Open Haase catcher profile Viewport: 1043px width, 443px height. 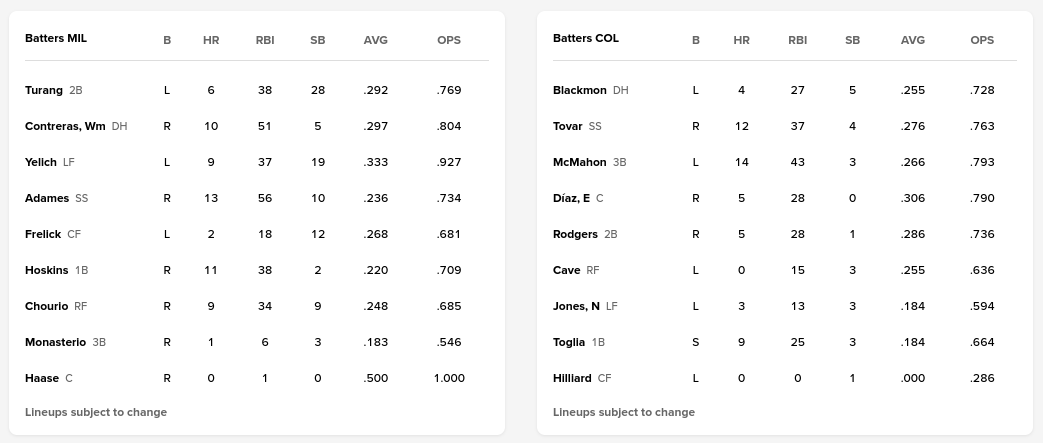pyautogui.click(x=42, y=378)
